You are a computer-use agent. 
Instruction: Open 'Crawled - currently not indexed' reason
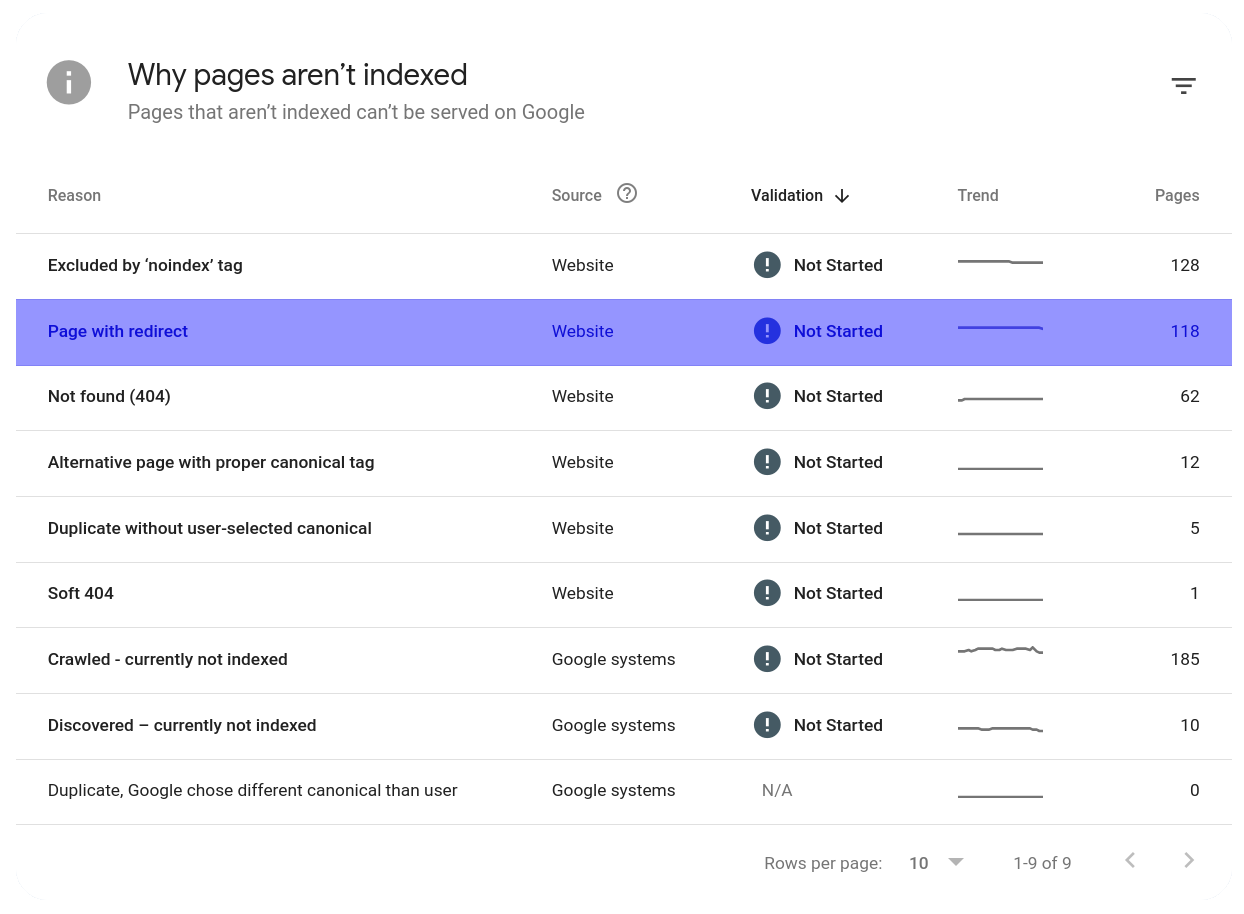pyautogui.click(x=168, y=660)
